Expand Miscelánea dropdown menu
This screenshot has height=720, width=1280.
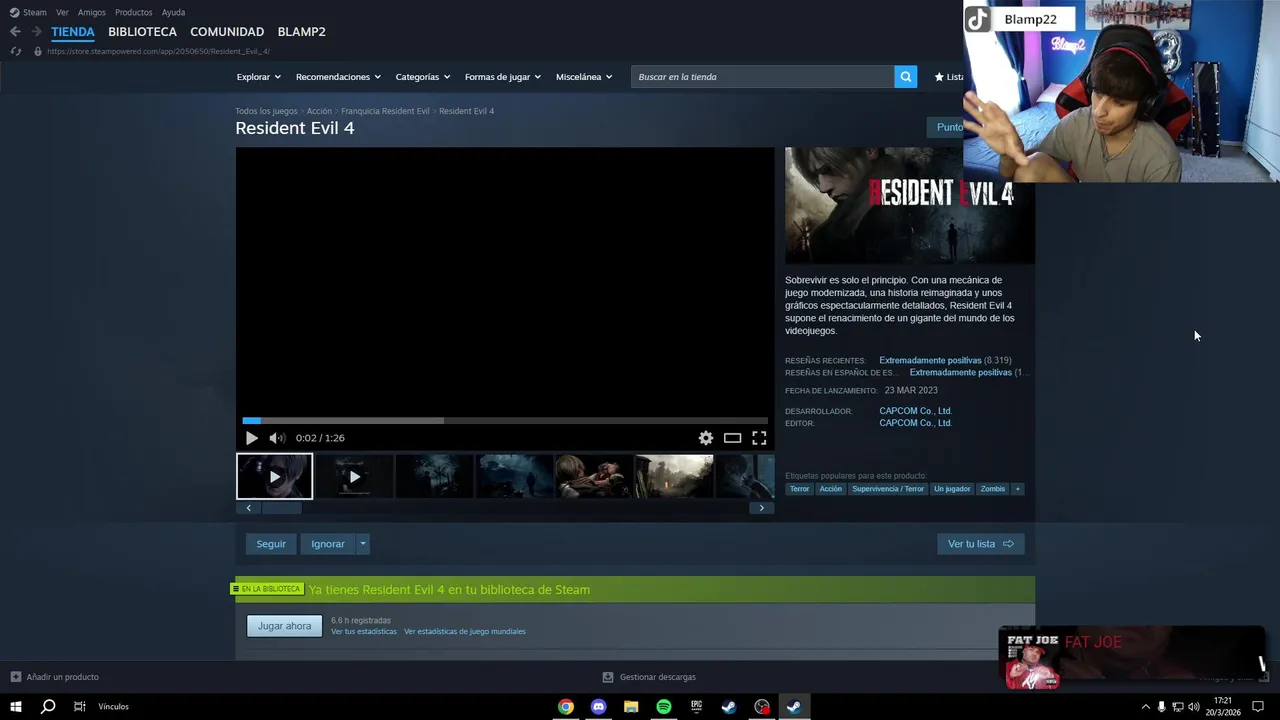[584, 77]
